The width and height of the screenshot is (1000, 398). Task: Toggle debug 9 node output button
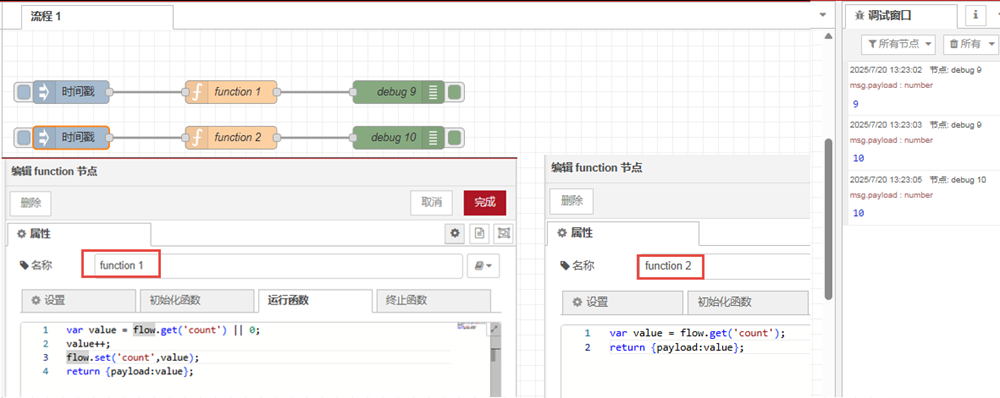point(455,92)
